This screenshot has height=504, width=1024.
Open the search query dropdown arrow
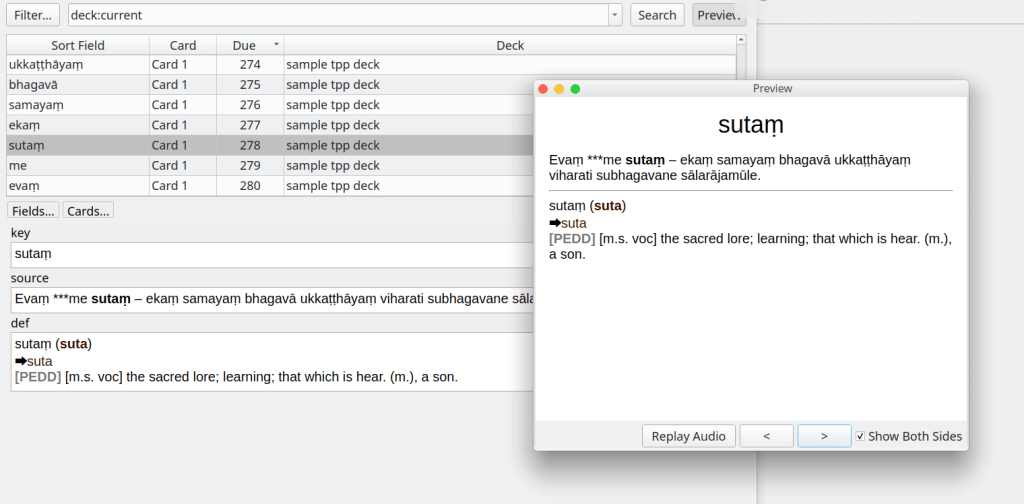614,15
